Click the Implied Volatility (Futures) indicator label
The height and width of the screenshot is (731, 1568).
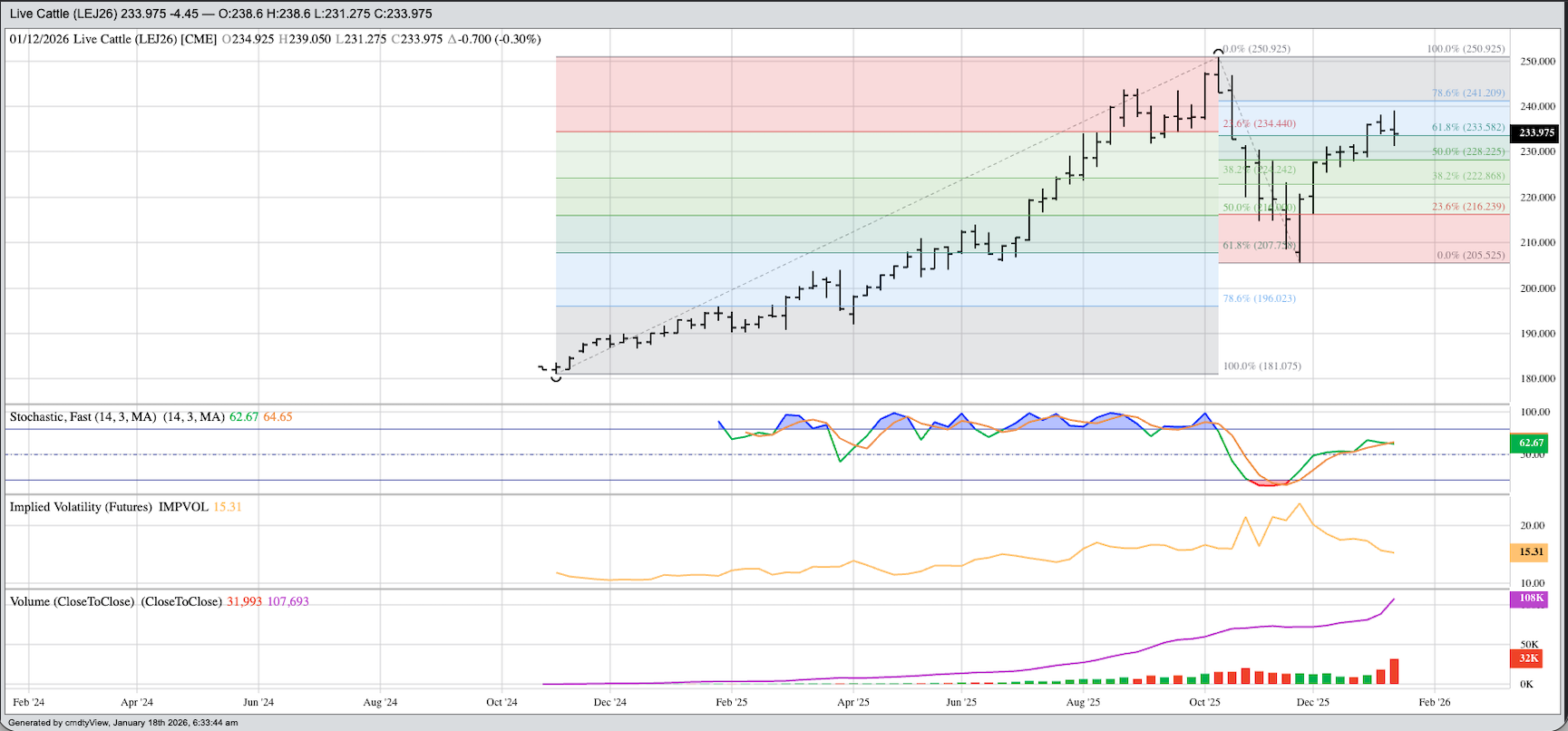coord(81,507)
